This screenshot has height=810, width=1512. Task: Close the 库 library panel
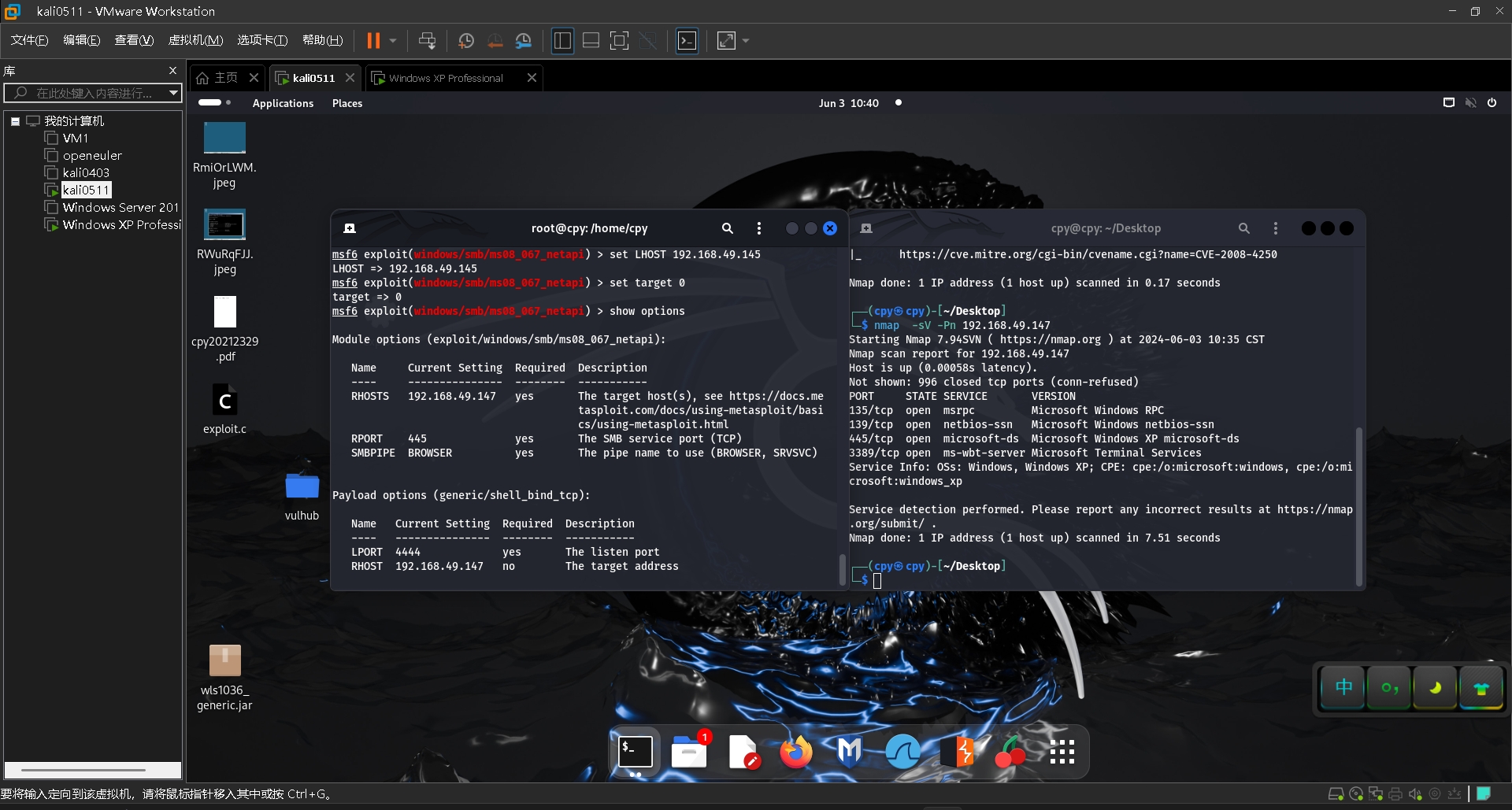point(172,71)
